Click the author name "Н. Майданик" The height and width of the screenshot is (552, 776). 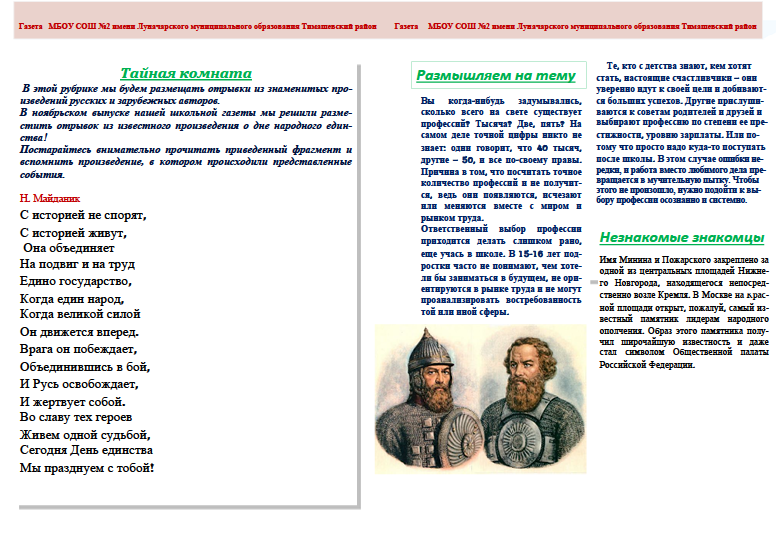[x=49, y=199]
